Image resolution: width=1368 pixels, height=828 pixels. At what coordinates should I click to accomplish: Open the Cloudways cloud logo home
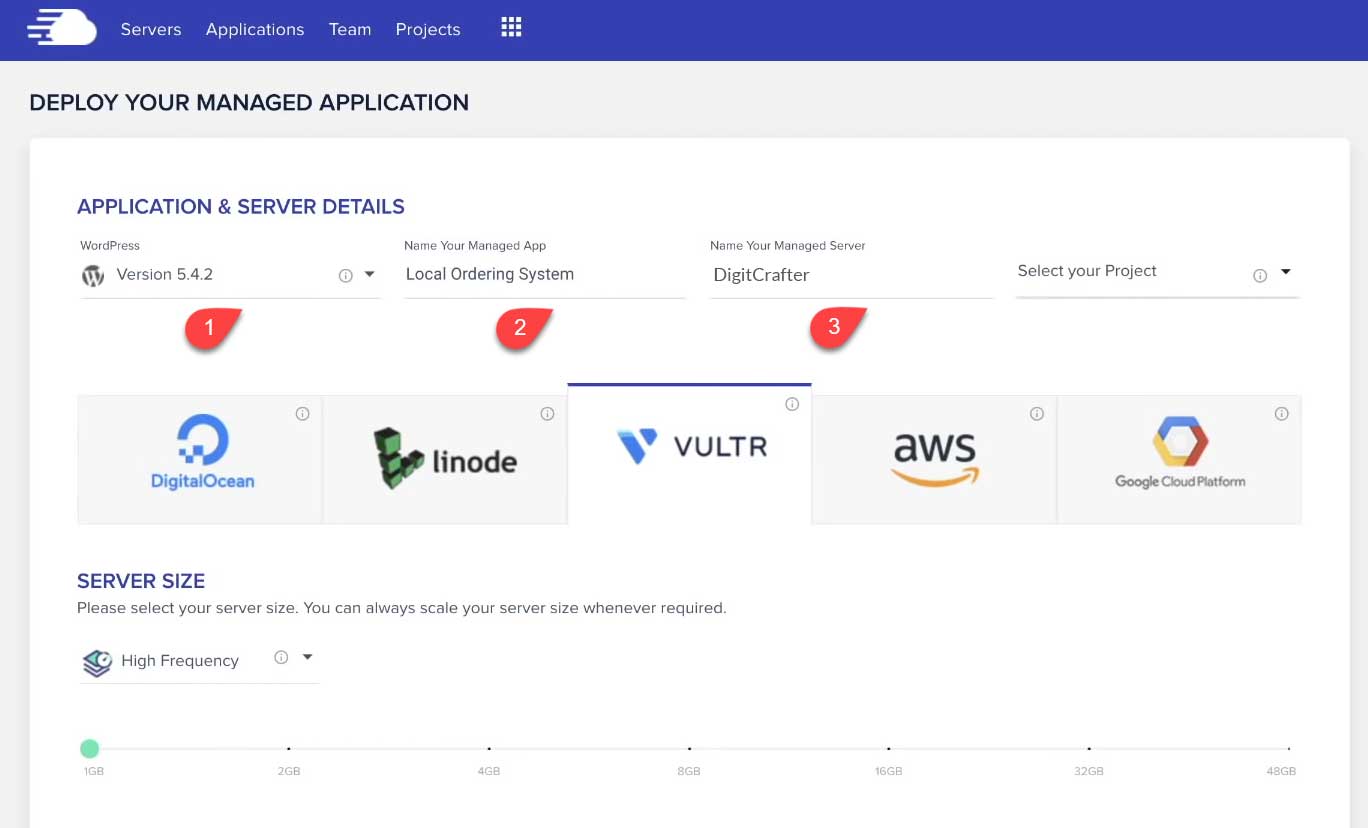(62, 28)
